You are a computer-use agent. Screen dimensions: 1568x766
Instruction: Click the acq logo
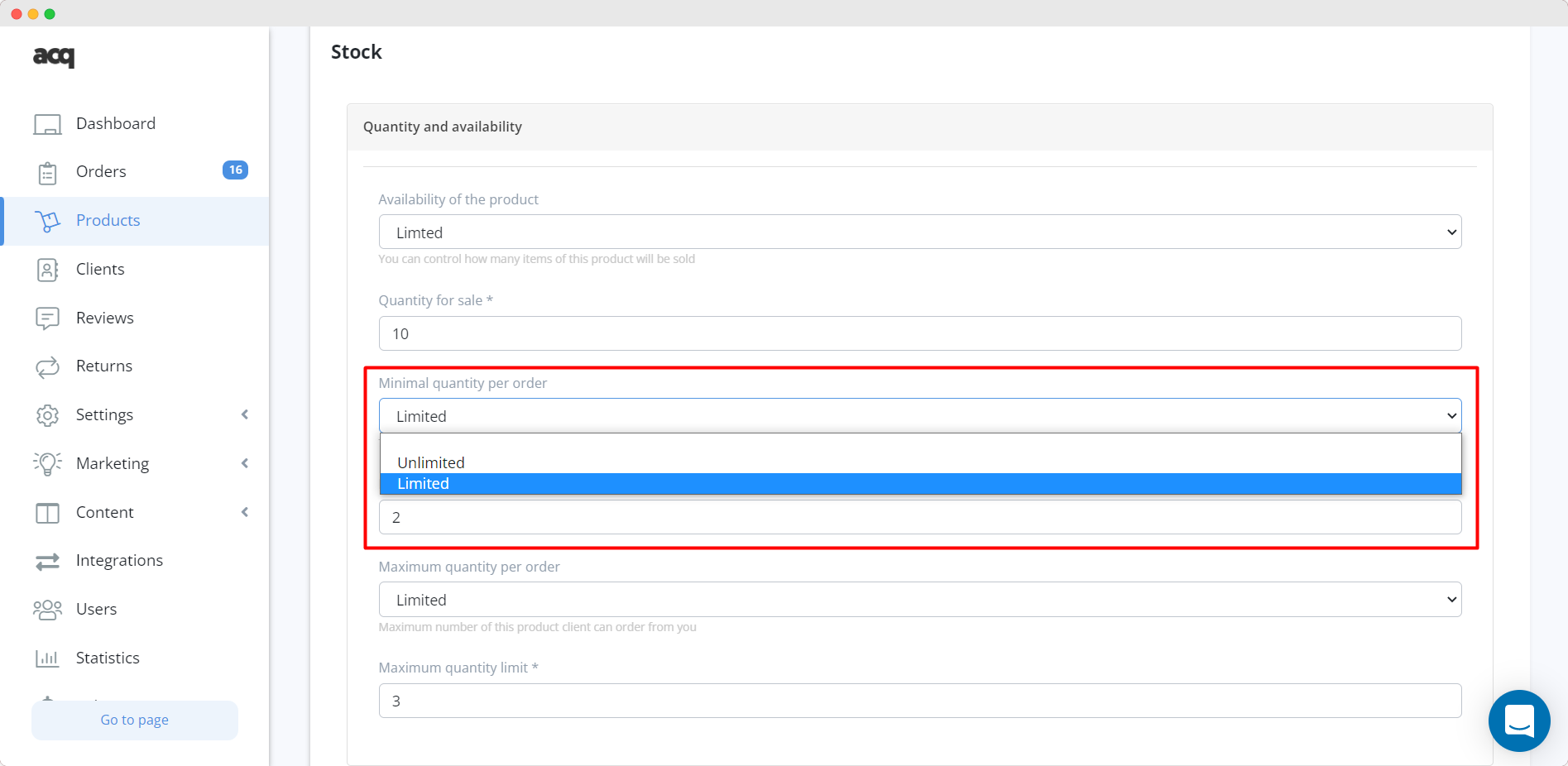point(54,56)
